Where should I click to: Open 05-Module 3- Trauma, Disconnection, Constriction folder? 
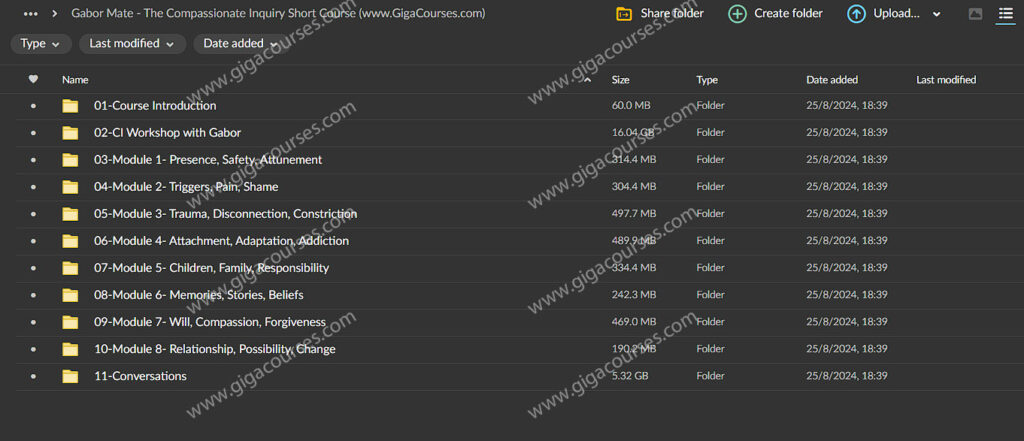click(225, 214)
